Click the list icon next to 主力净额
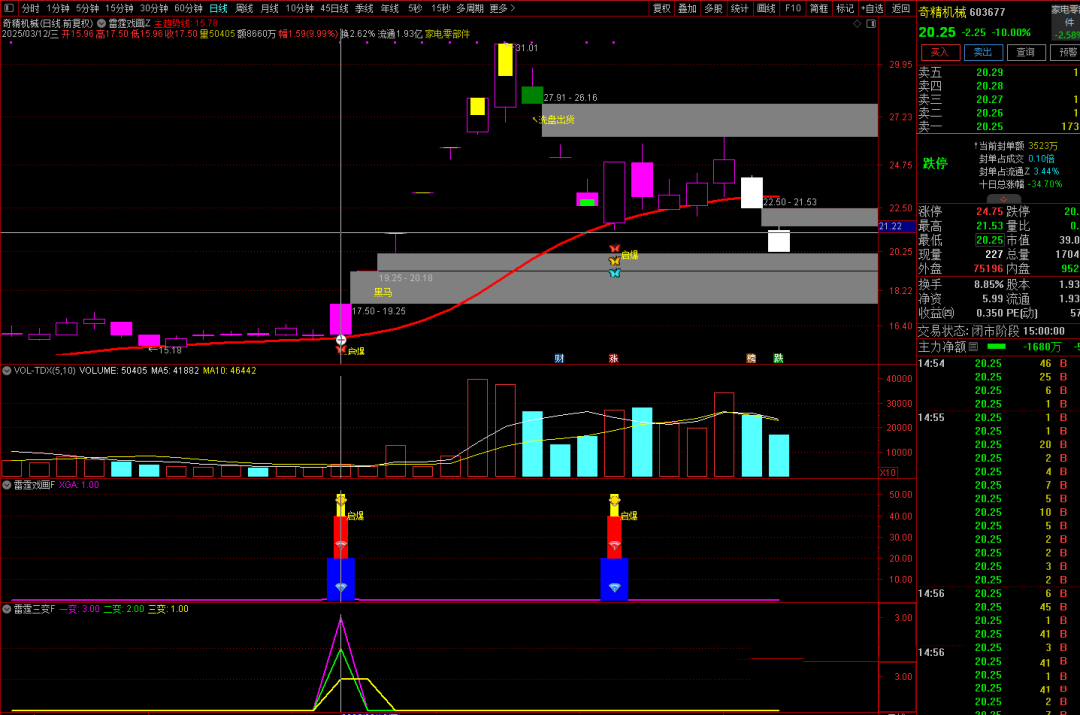Image resolution: width=1080 pixels, height=715 pixels. [x=973, y=347]
